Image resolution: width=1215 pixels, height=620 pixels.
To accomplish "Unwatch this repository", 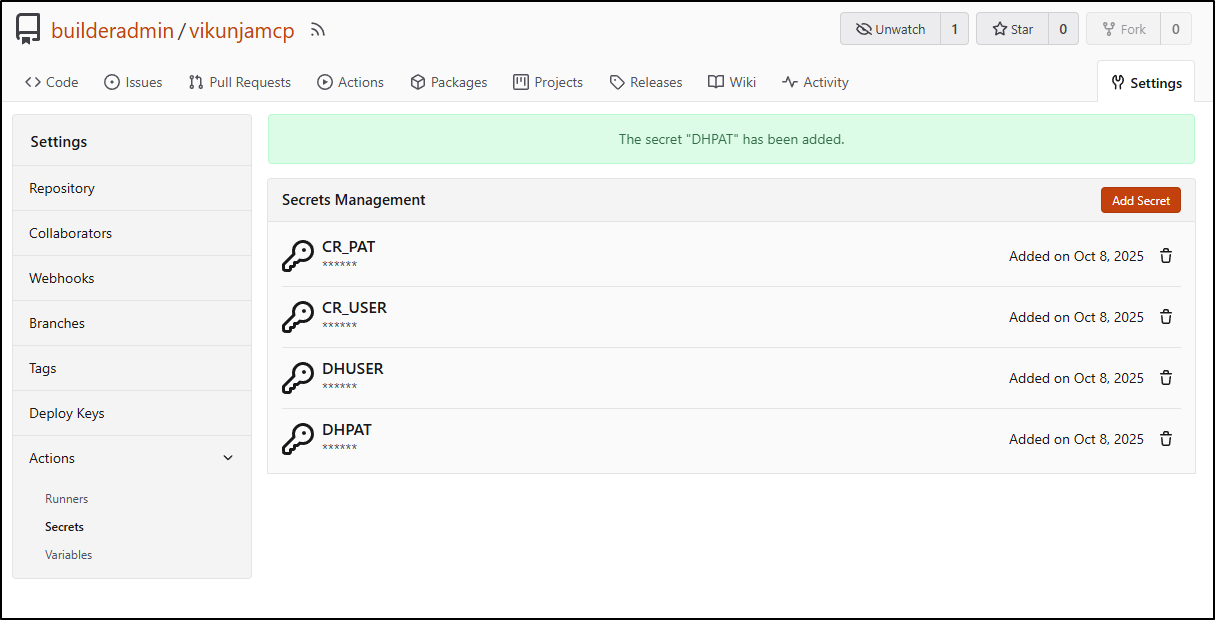I will tap(890, 29).
